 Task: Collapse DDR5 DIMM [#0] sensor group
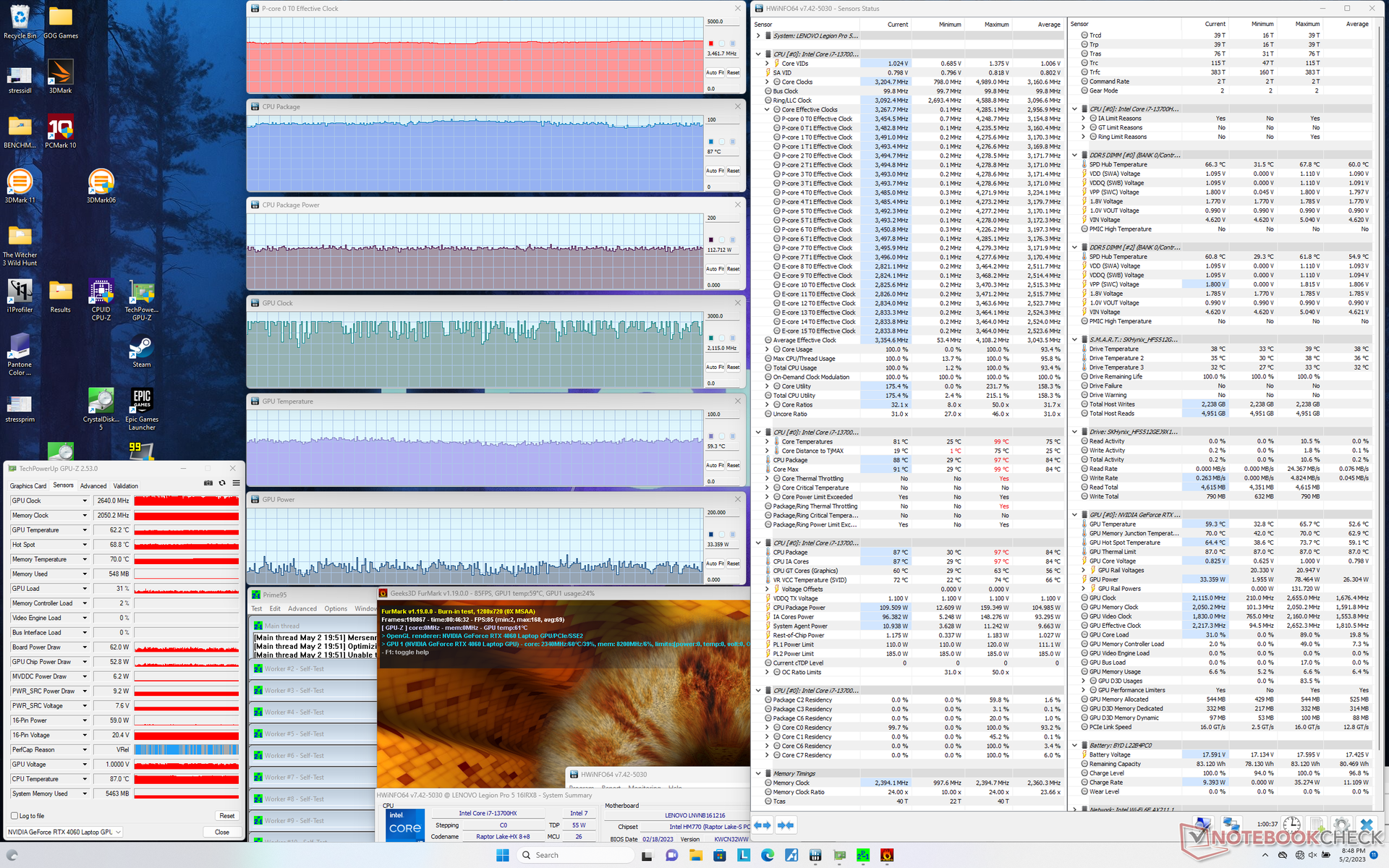click(1075, 156)
